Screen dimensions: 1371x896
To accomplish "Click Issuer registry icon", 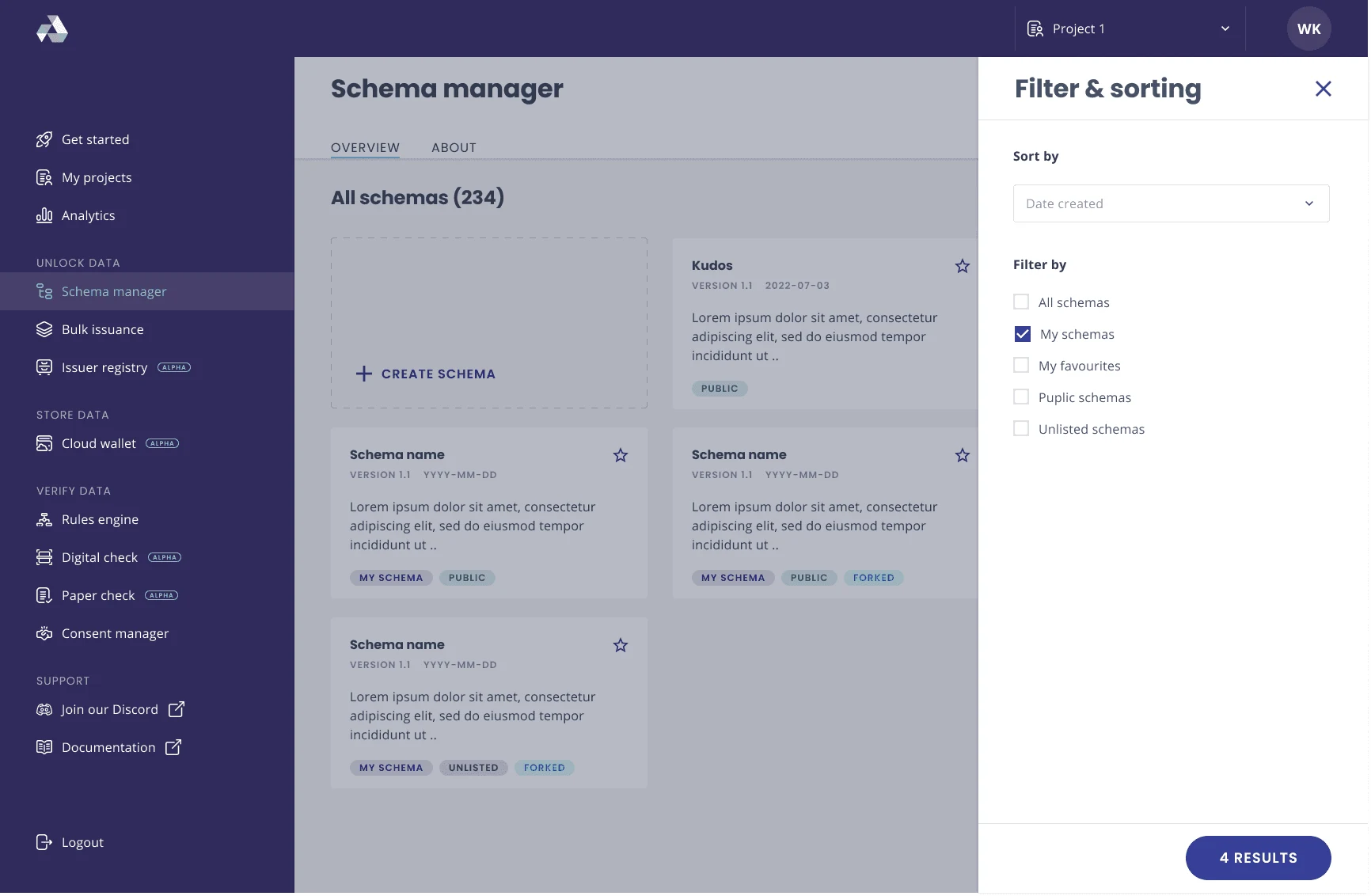I will [44, 367].
